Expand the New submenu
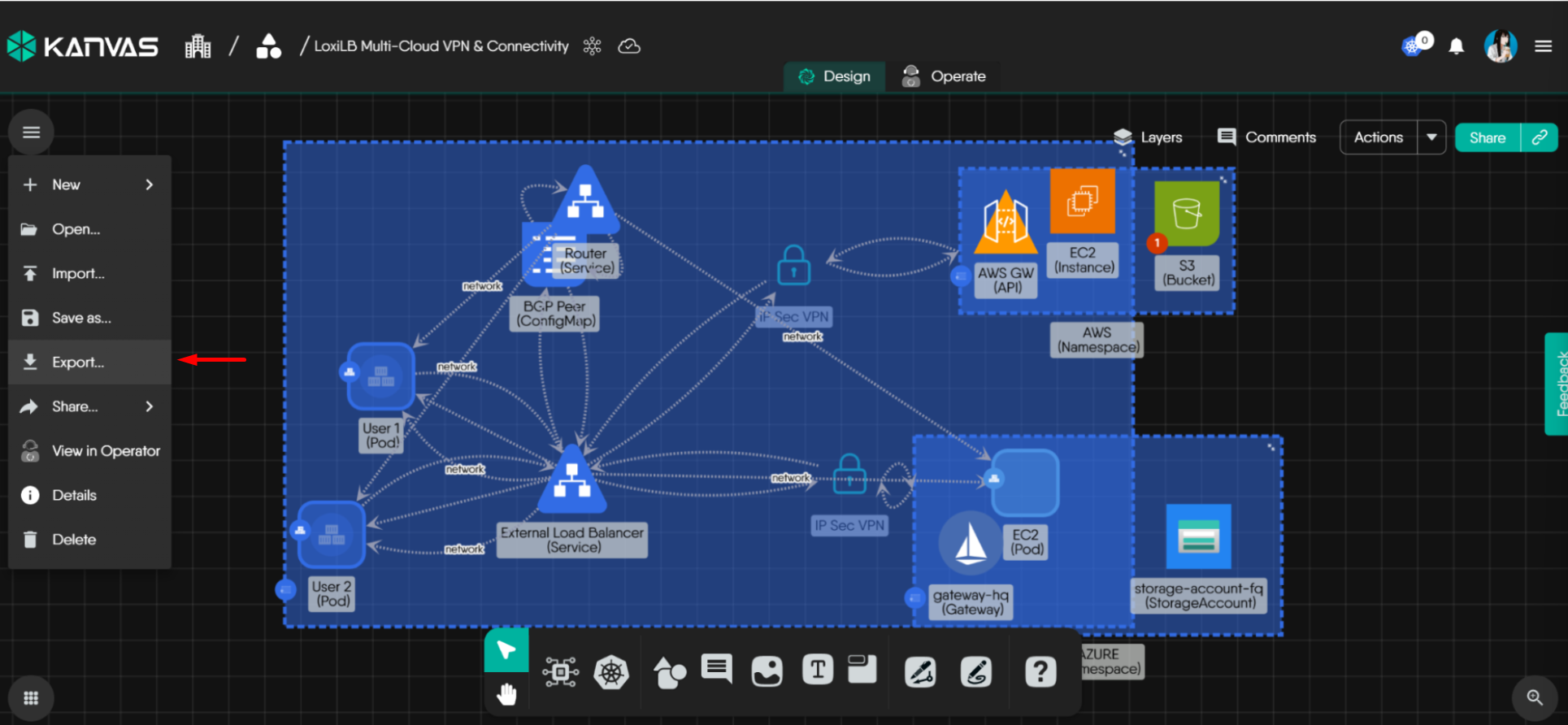1568x725 pixels. (89, 185)
